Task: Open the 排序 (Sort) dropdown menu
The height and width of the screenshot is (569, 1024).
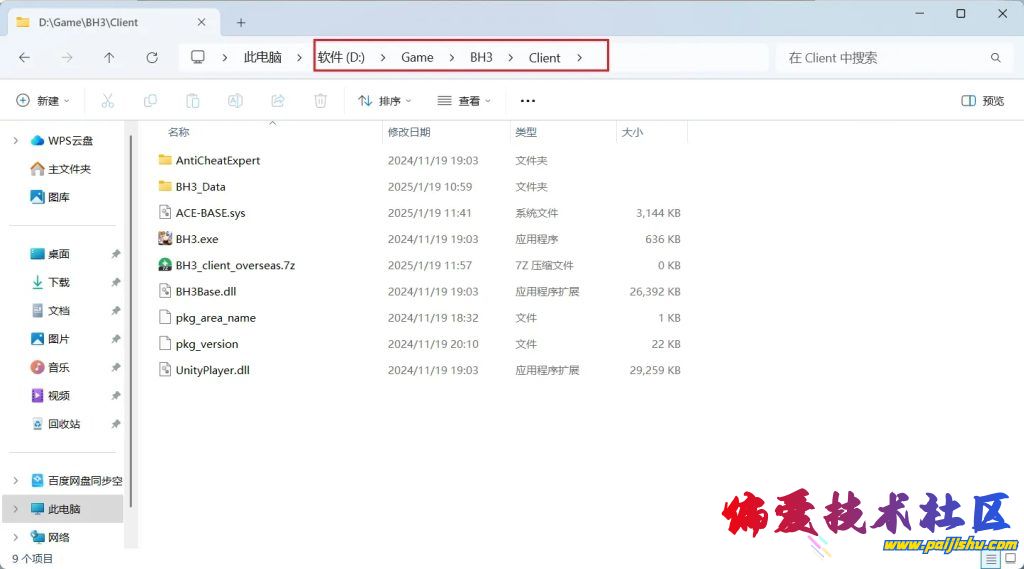Action: pos(384,101)
